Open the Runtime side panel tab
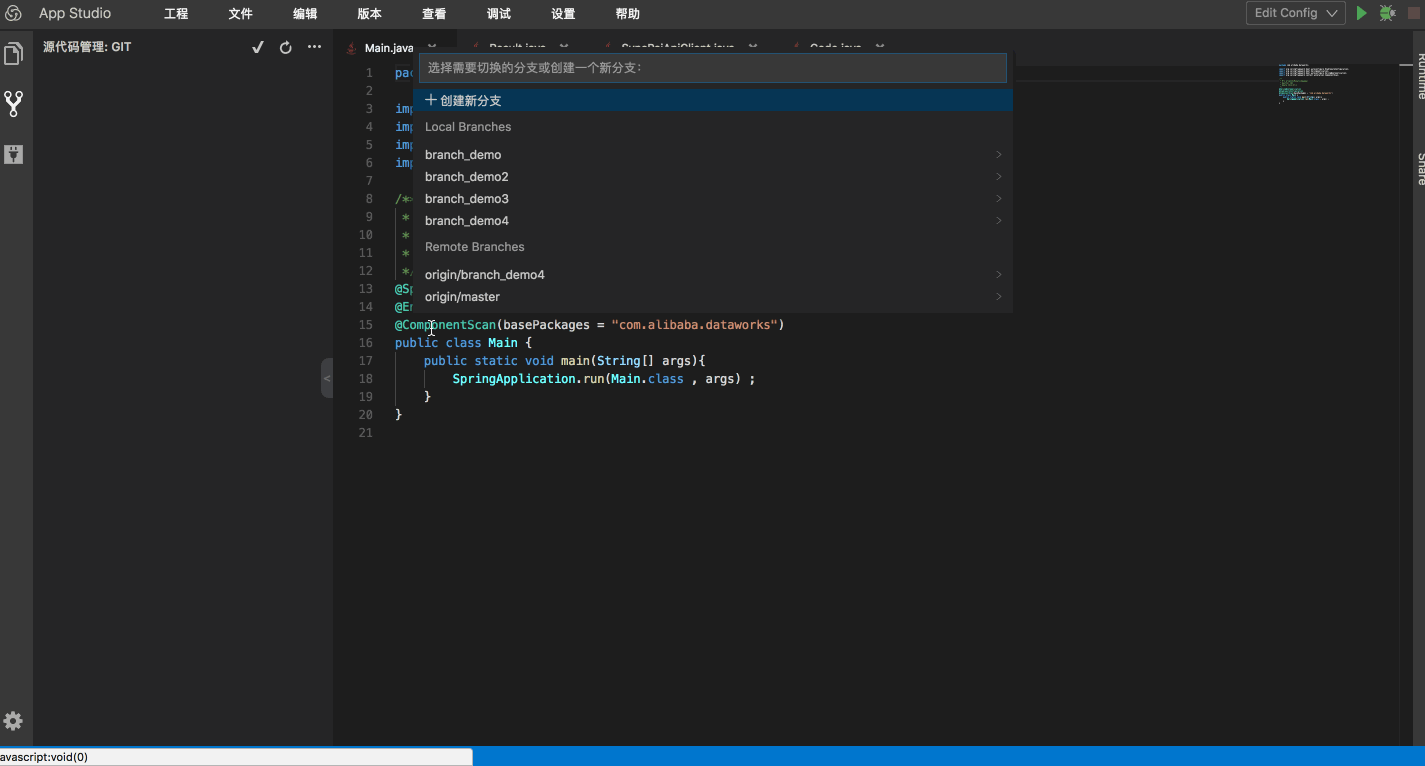 [x=1420, y=74]
